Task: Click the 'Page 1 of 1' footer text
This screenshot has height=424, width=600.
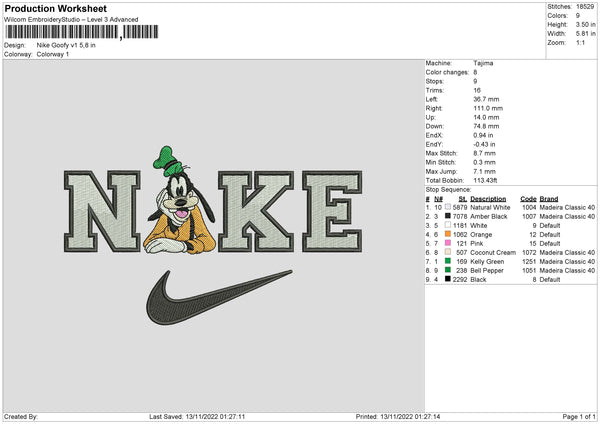Action: point(579,417)
